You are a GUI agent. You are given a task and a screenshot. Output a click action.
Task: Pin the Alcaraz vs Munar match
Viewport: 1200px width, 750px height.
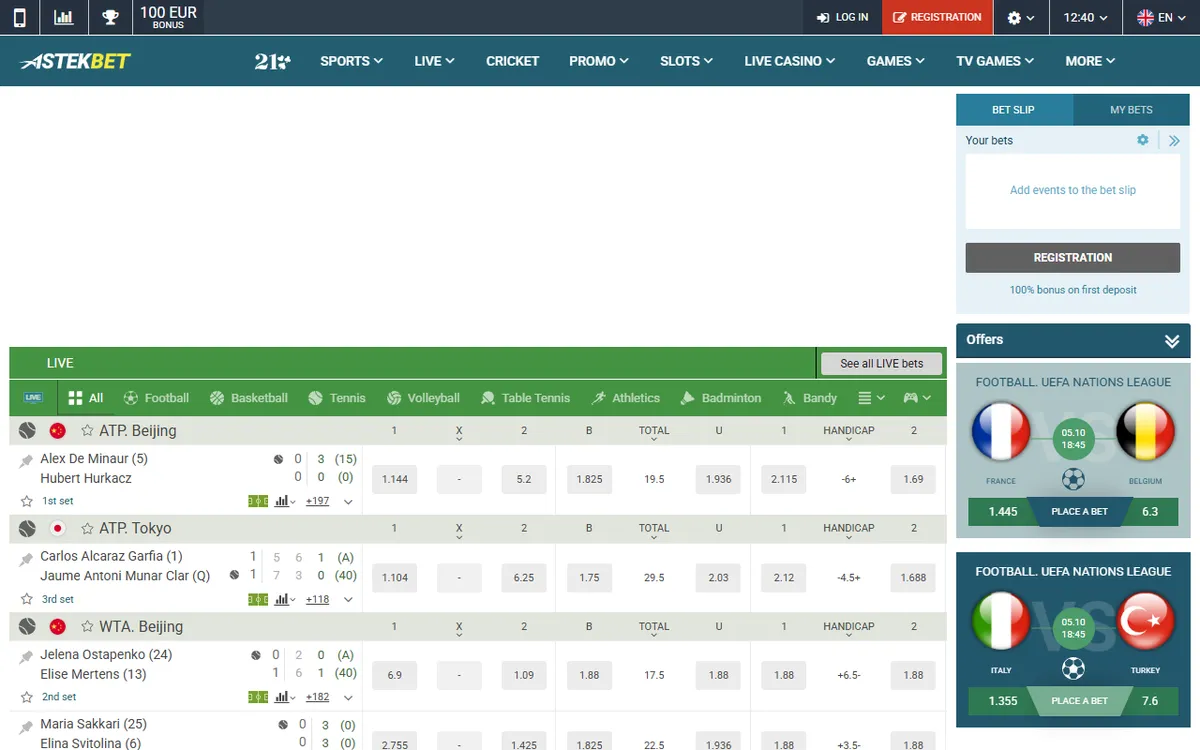(x=27, y=559)
